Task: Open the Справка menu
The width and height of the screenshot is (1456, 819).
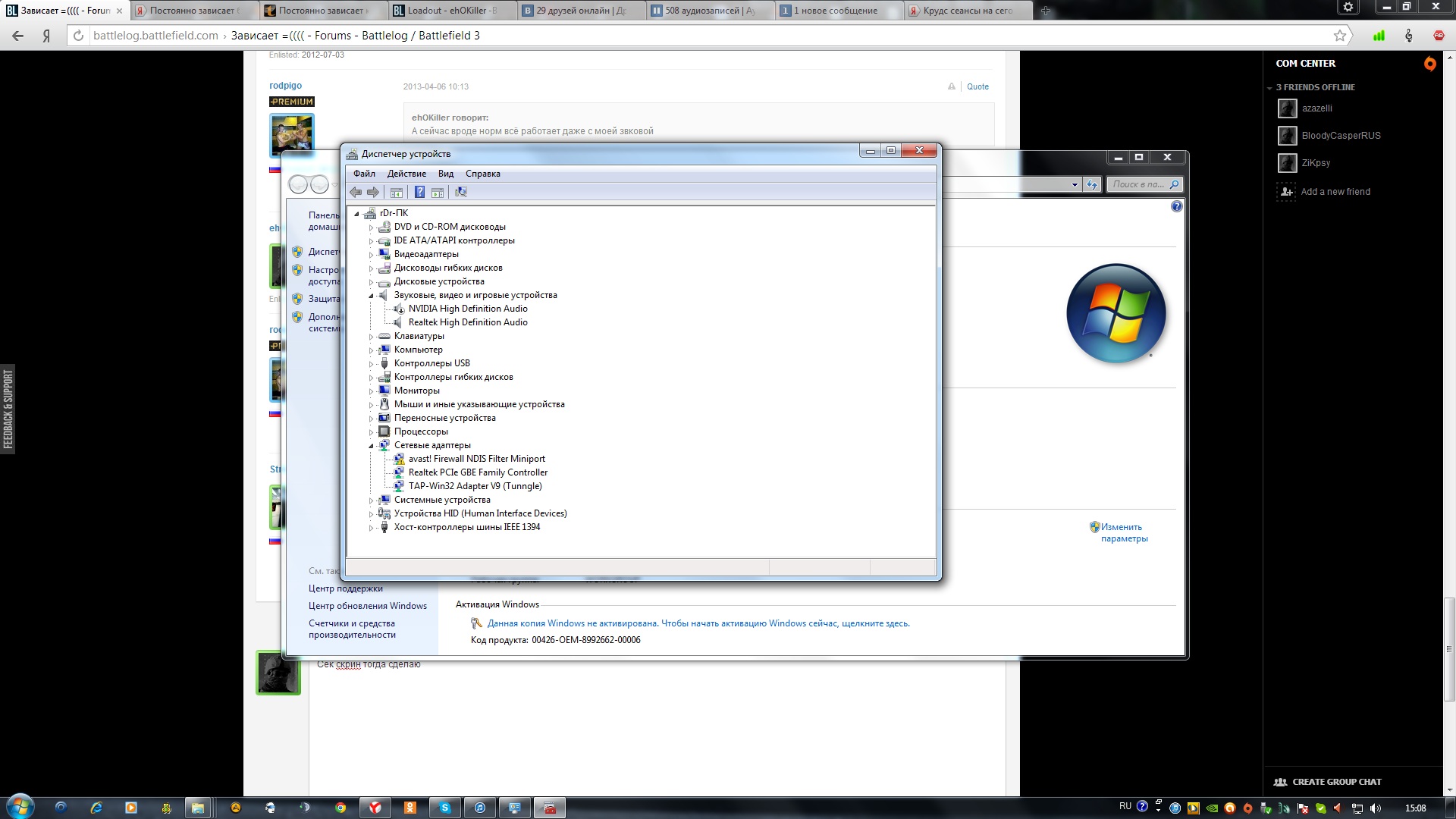Action: pyautogui.click(x=483, y=174)
